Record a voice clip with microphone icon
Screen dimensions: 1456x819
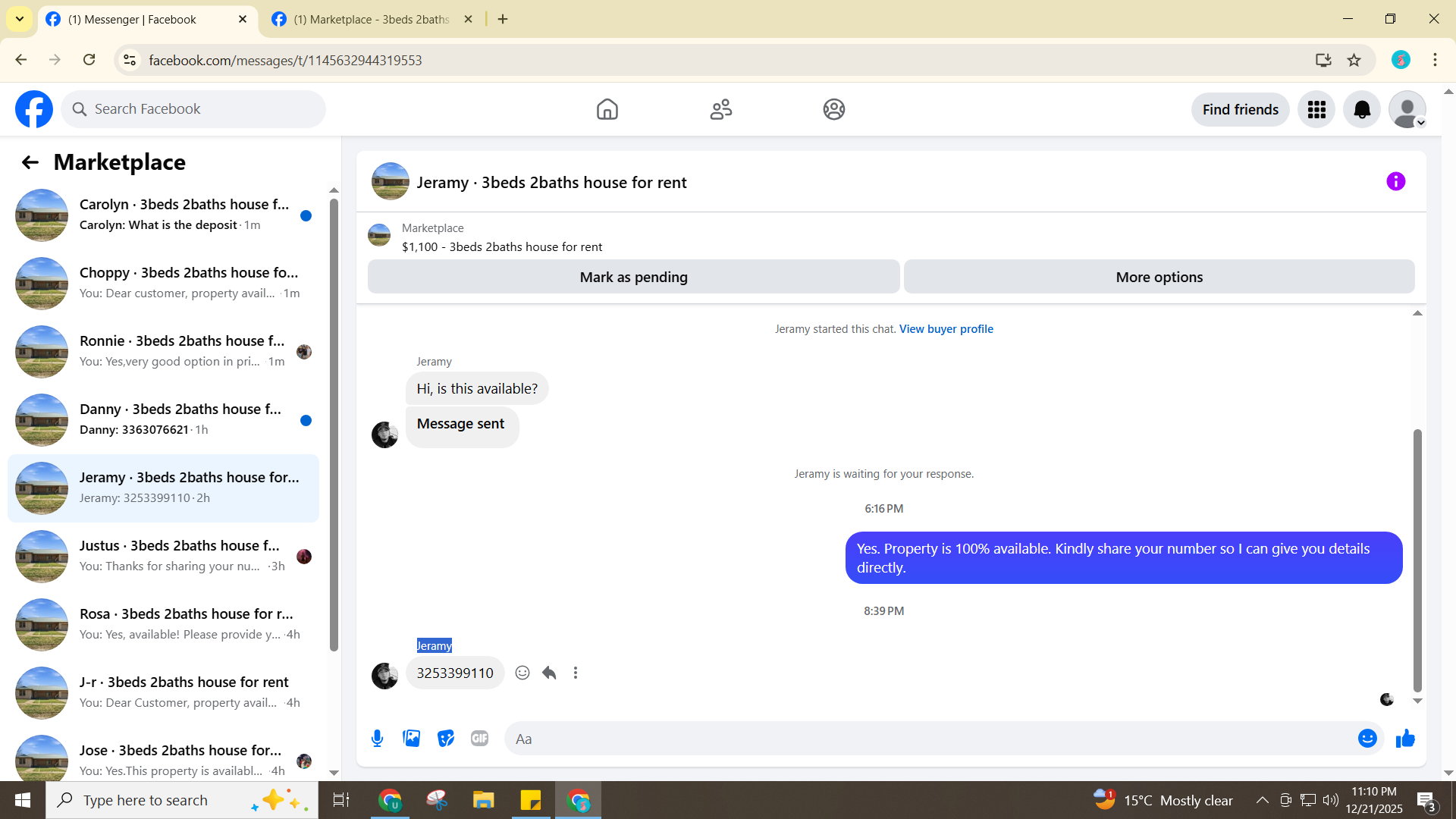click(x=377, y=739)
